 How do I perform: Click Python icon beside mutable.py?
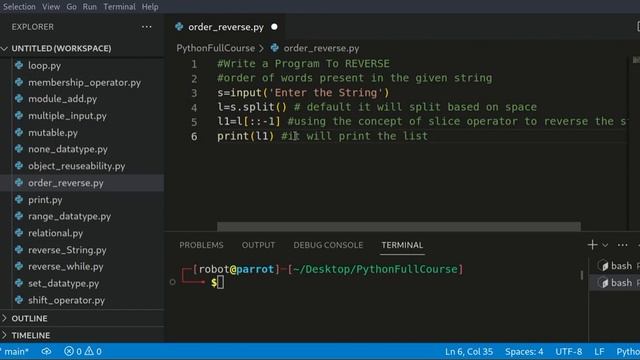(19, 132)
